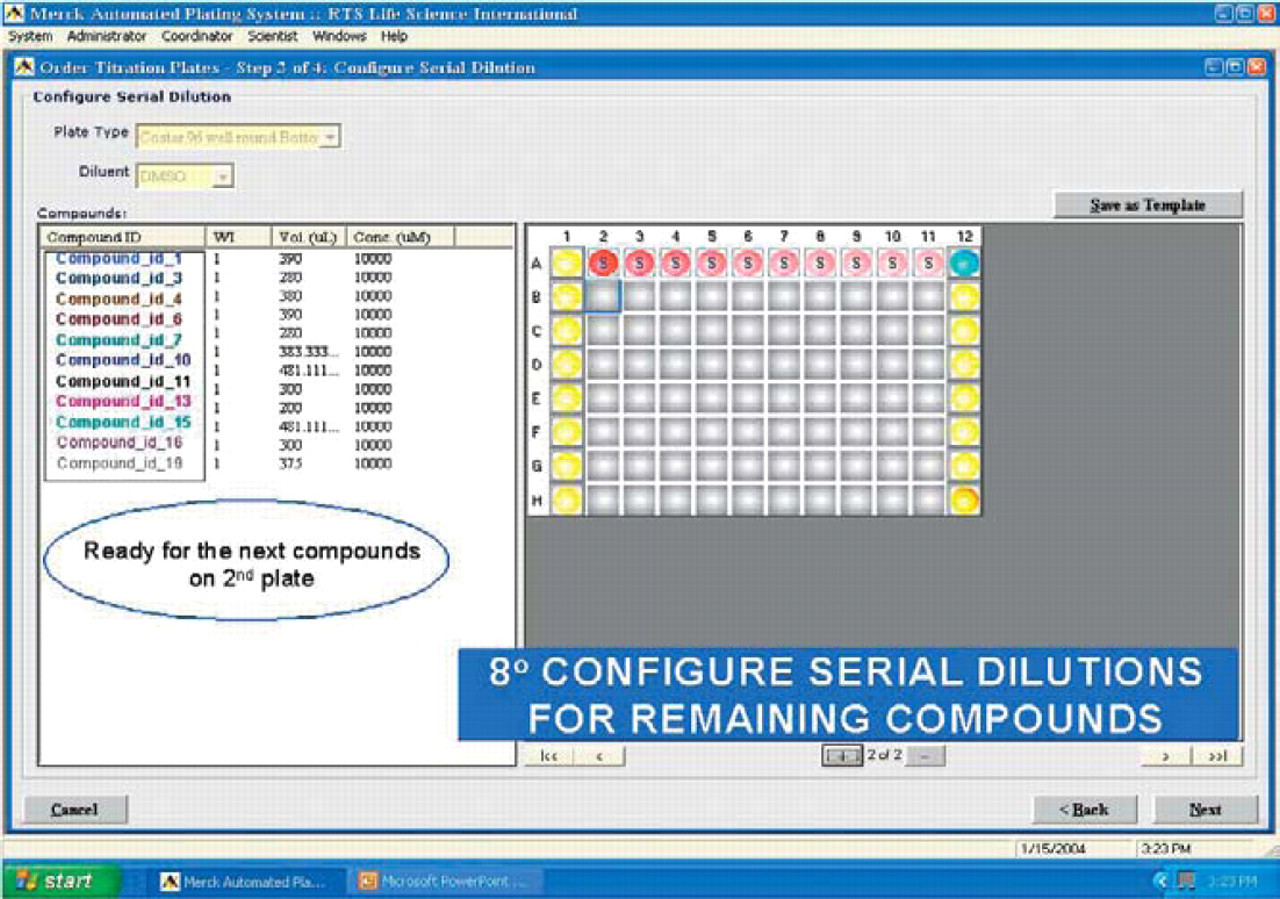Select the cyan well A12
The height and width of the screenshot is (899, 1280).
coord(965,263)
